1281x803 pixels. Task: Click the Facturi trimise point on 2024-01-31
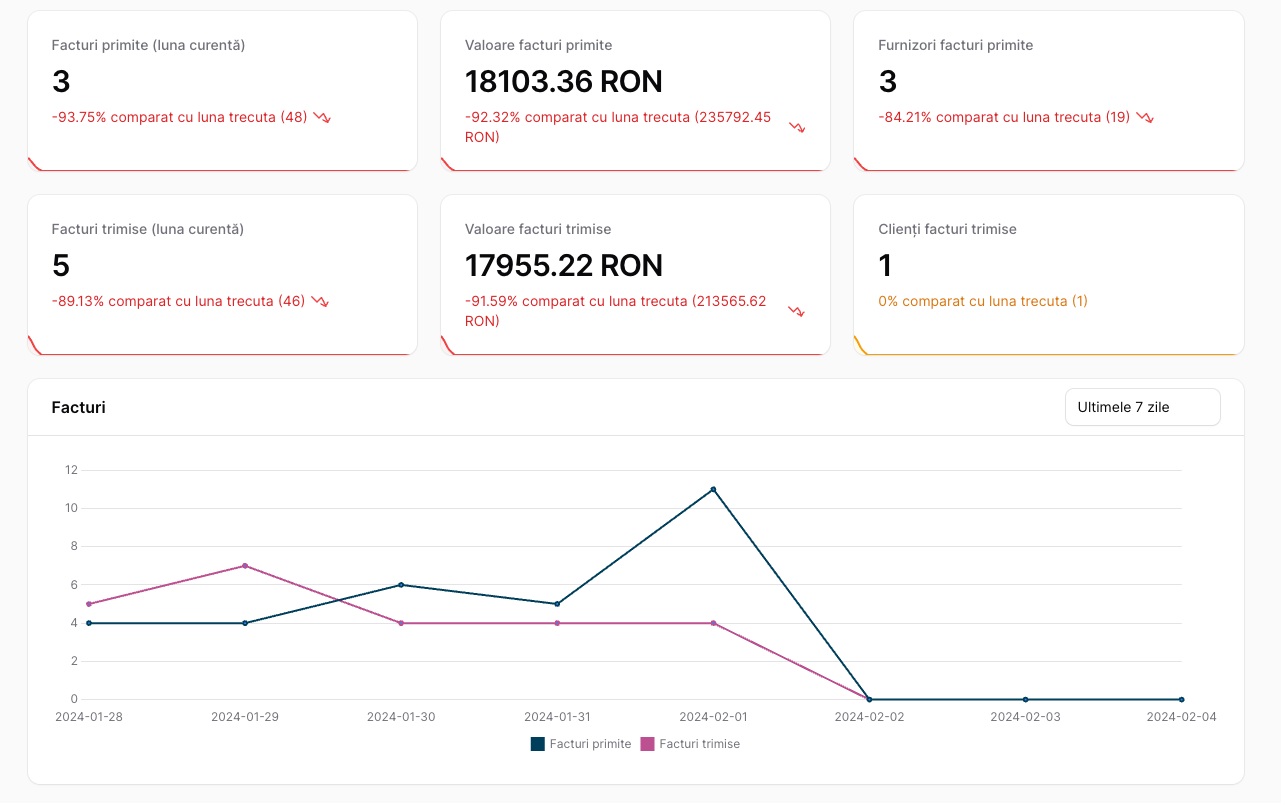click(x=557, y=623)
